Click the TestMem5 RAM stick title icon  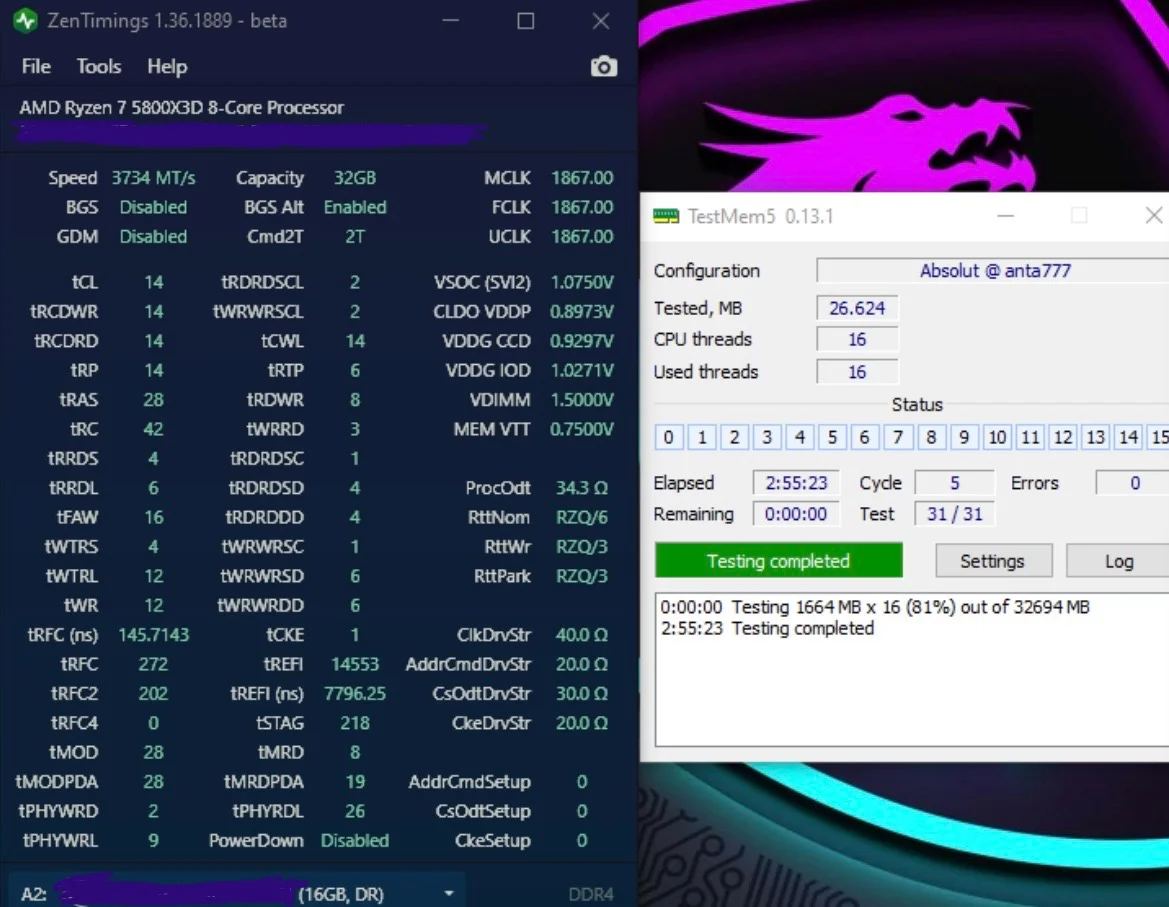pos(665,216)
